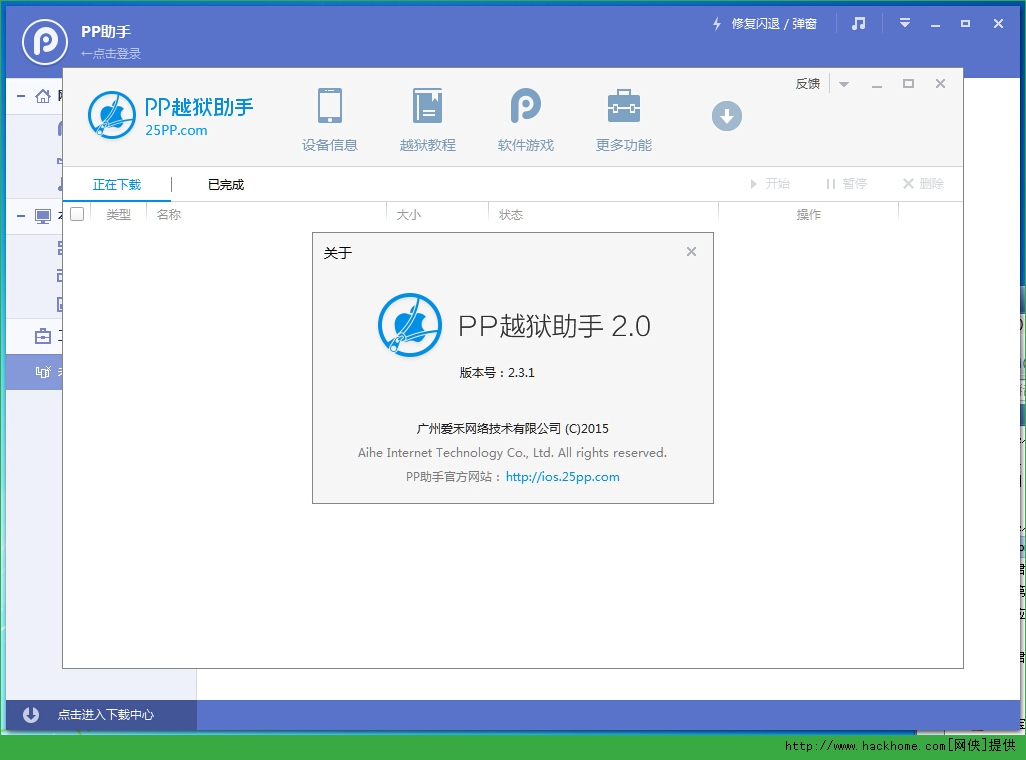This screenshot has height=760, width=1026.
Task: Click the toolbox icon in the sidebar
Action: coord(43,336)
